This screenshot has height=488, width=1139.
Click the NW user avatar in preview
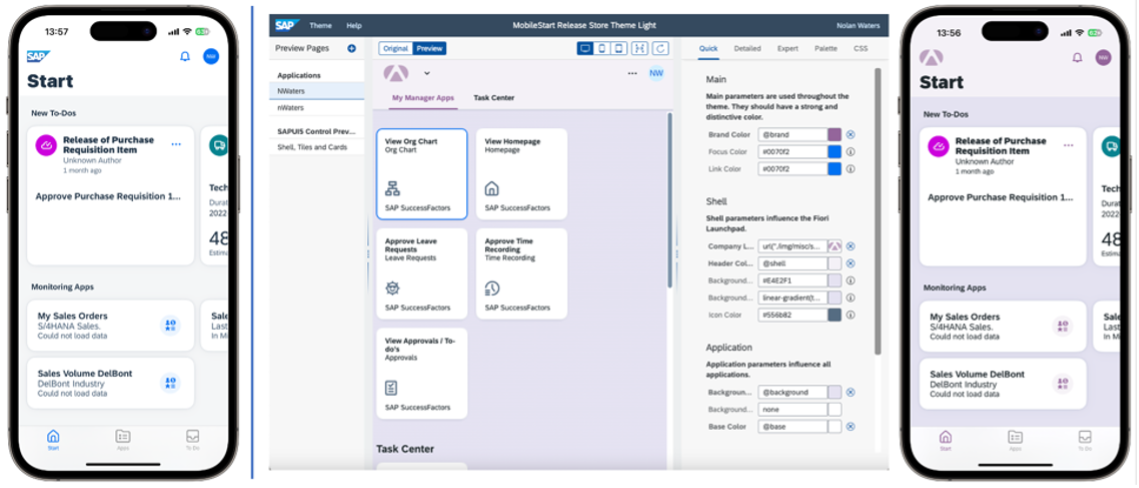click(x=656, y=73)
